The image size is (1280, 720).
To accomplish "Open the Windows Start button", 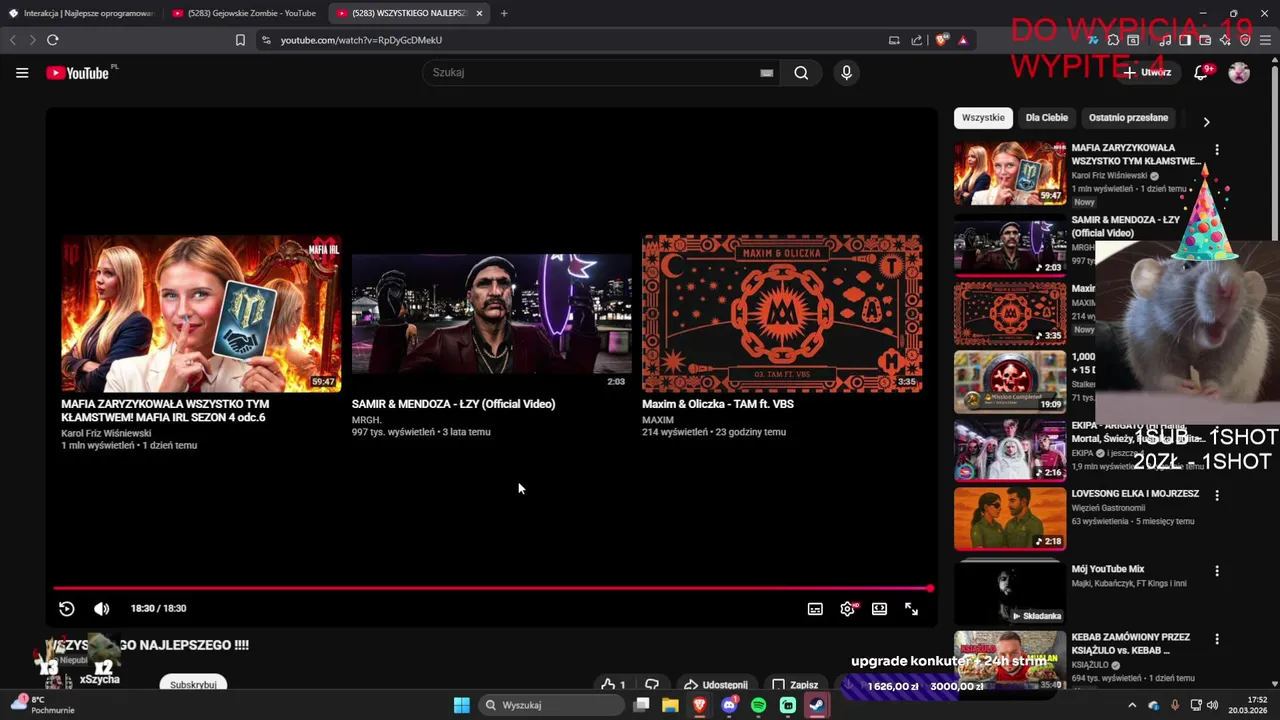I will pyautogui.click(x=462, y=705).
